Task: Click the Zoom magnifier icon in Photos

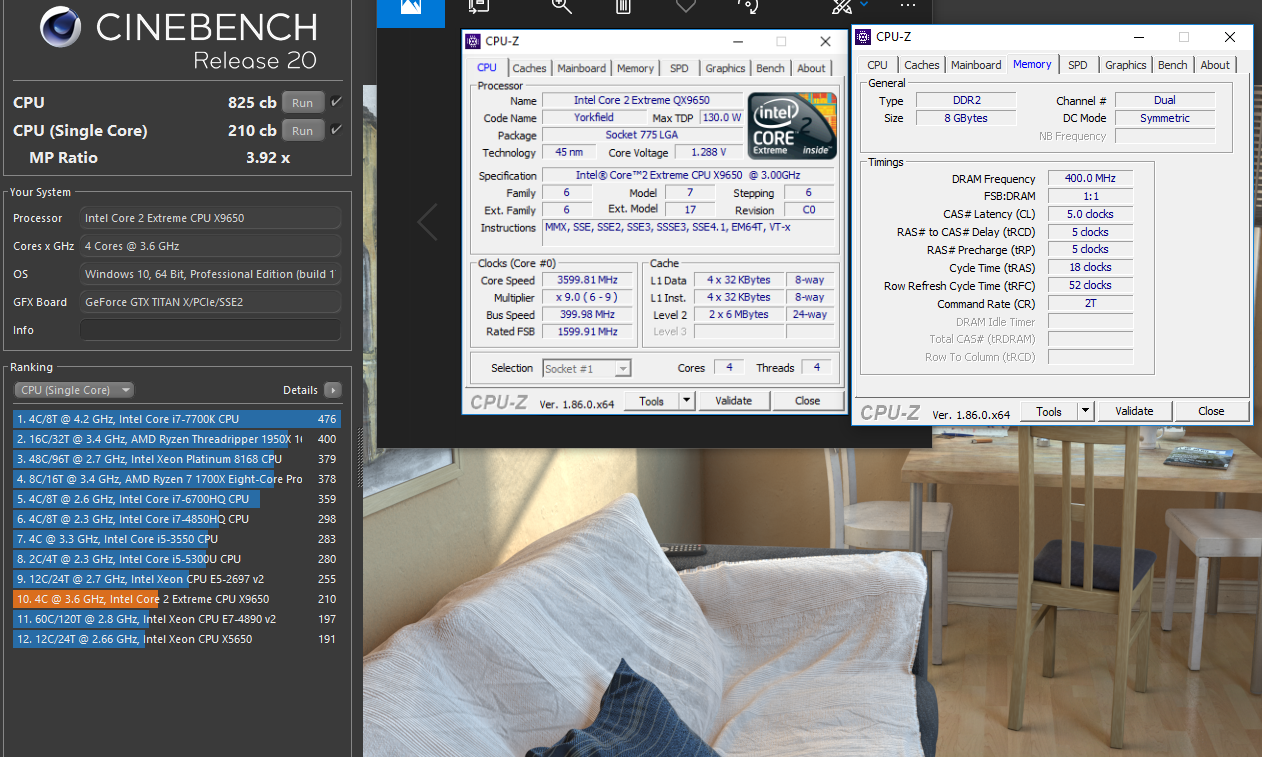Action: pyautogui.click(x=561, y=6)
